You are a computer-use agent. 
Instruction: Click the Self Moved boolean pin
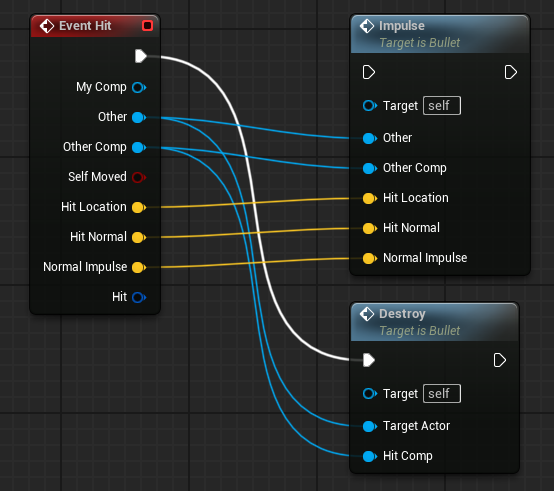coord(139,177)
